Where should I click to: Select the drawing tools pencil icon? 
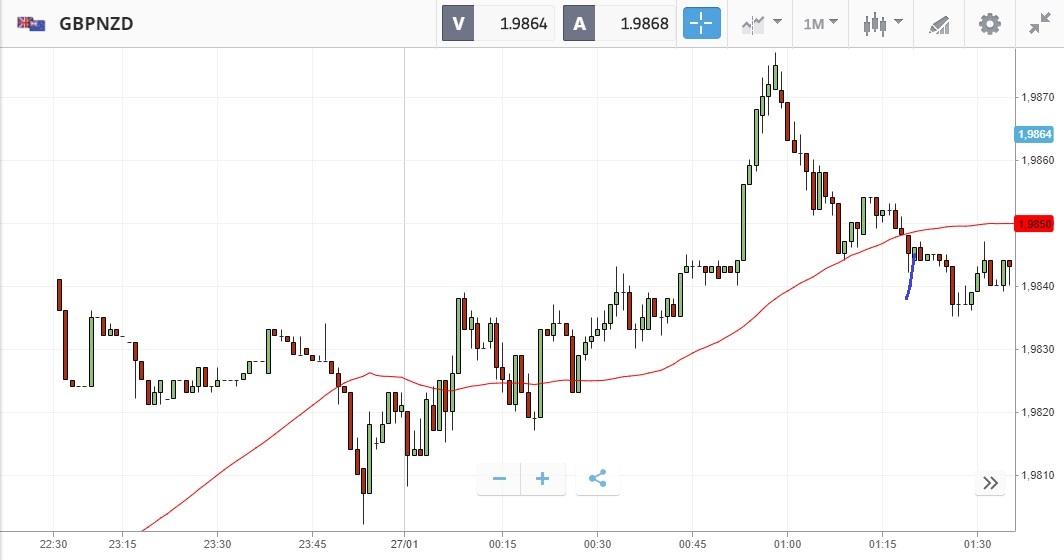(x=938, y=23)
